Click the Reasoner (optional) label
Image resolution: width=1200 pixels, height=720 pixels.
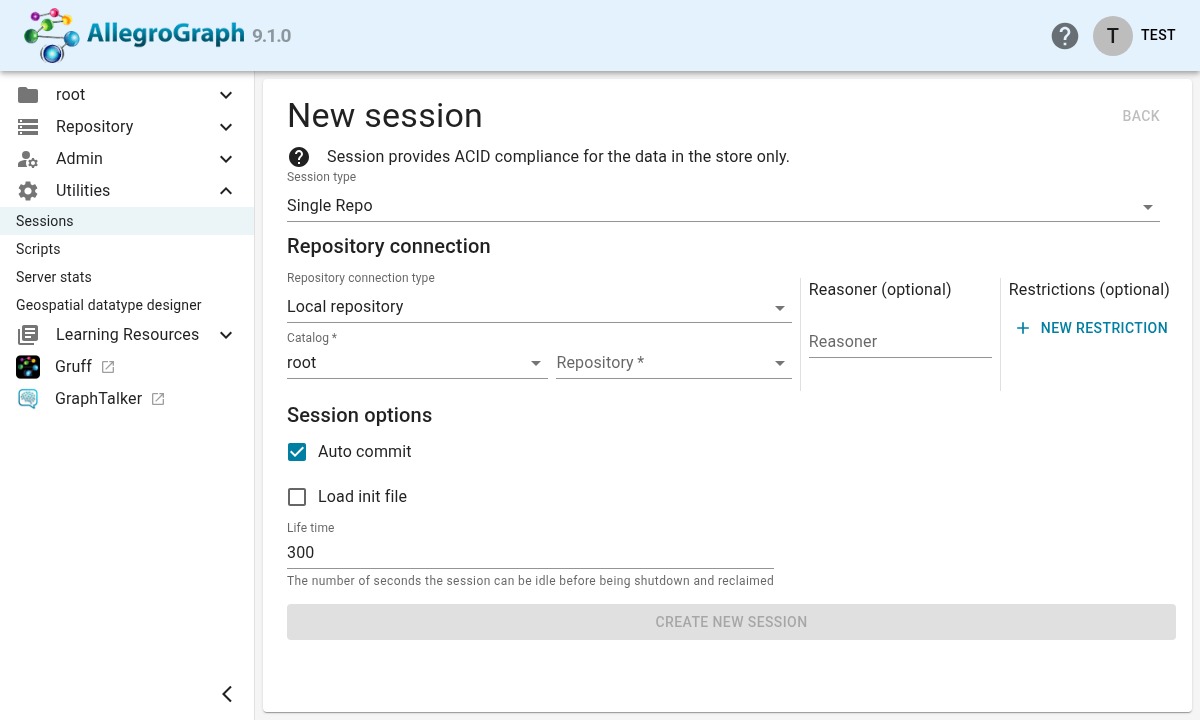[880, 290]
